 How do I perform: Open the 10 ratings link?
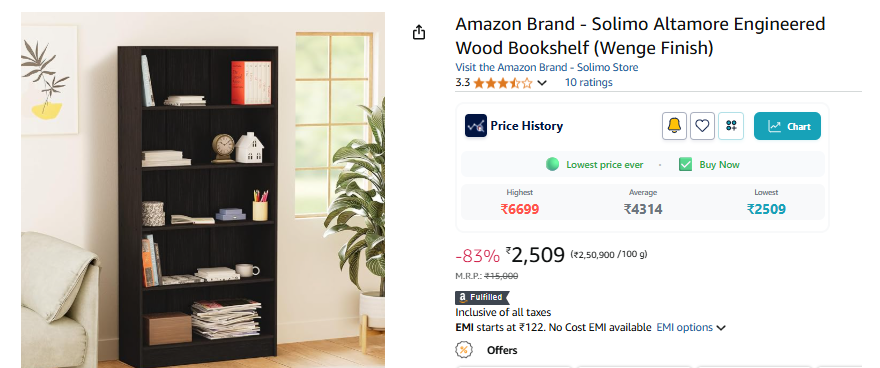coord(588,82)
